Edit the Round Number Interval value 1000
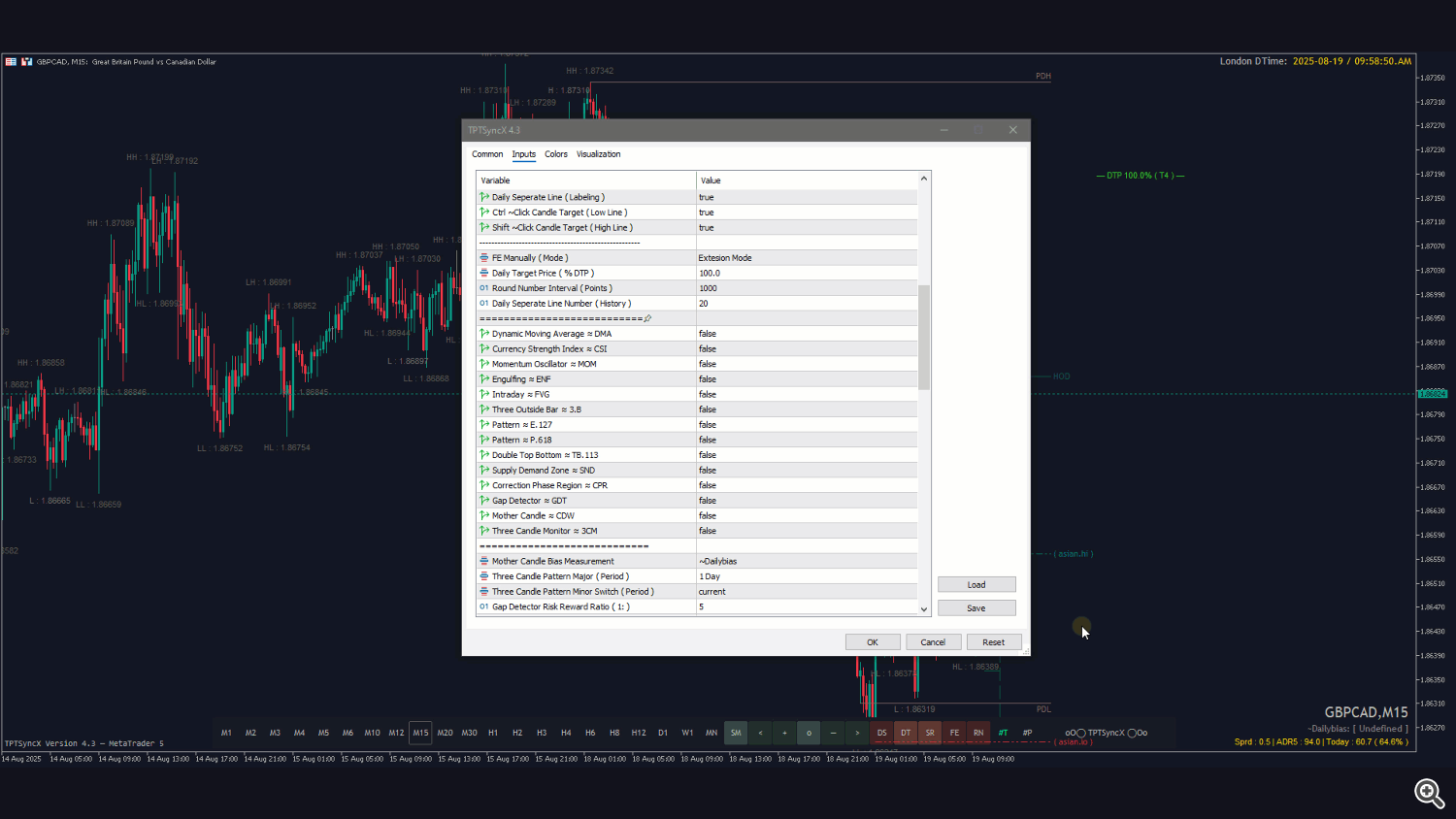The width and height of the screenshot is (1456, 819). 807,288
